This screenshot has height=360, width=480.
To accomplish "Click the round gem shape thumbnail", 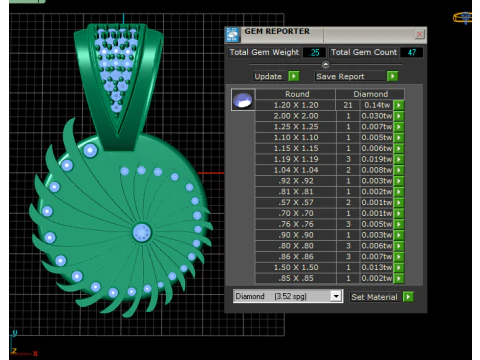I will coord(243,100).
